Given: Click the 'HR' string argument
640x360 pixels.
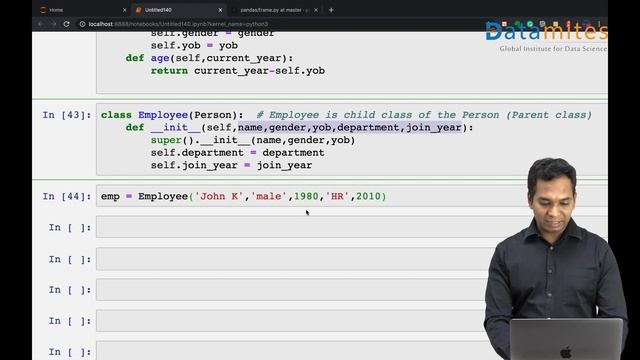Looking at the screenshot, I should pos(337,196).
